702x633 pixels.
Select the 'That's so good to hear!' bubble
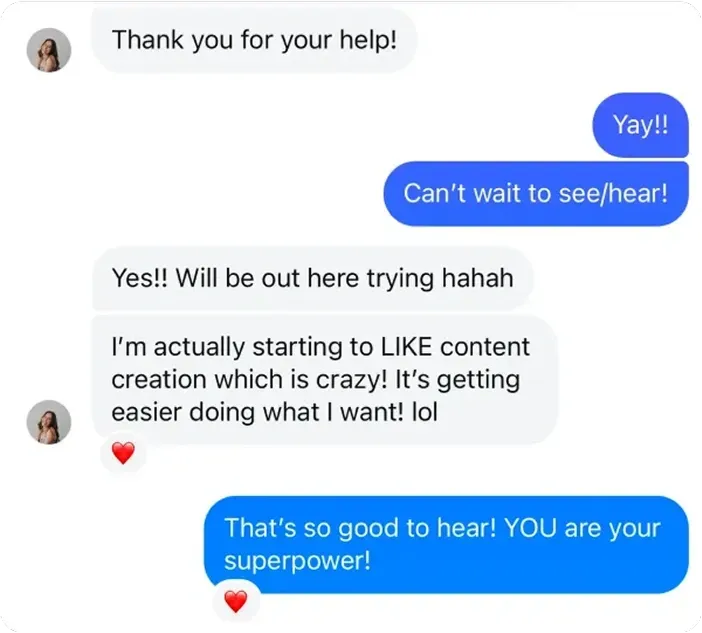pyautogui.click(x=446, y=544)
